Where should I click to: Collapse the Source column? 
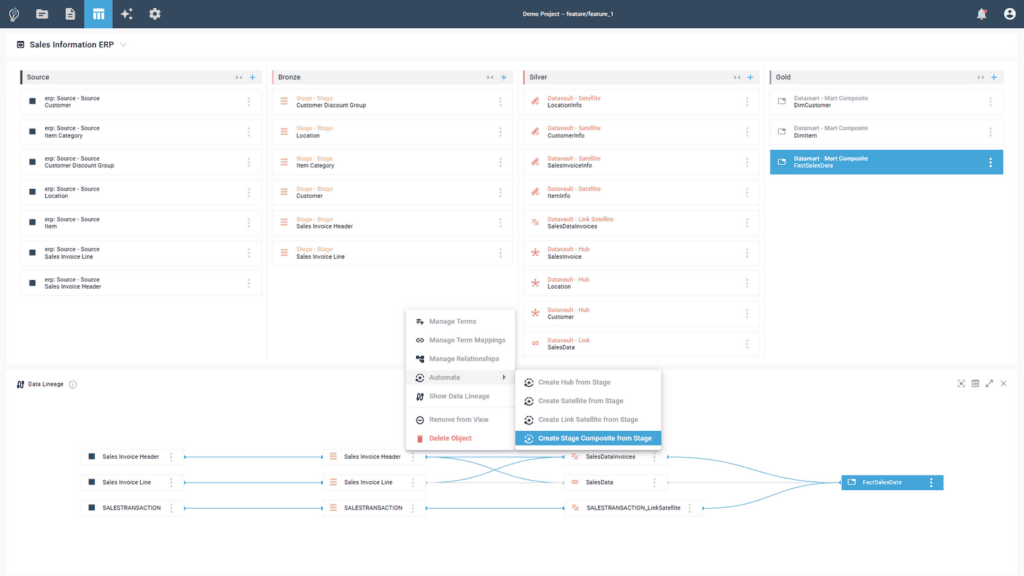coord(240,76)
